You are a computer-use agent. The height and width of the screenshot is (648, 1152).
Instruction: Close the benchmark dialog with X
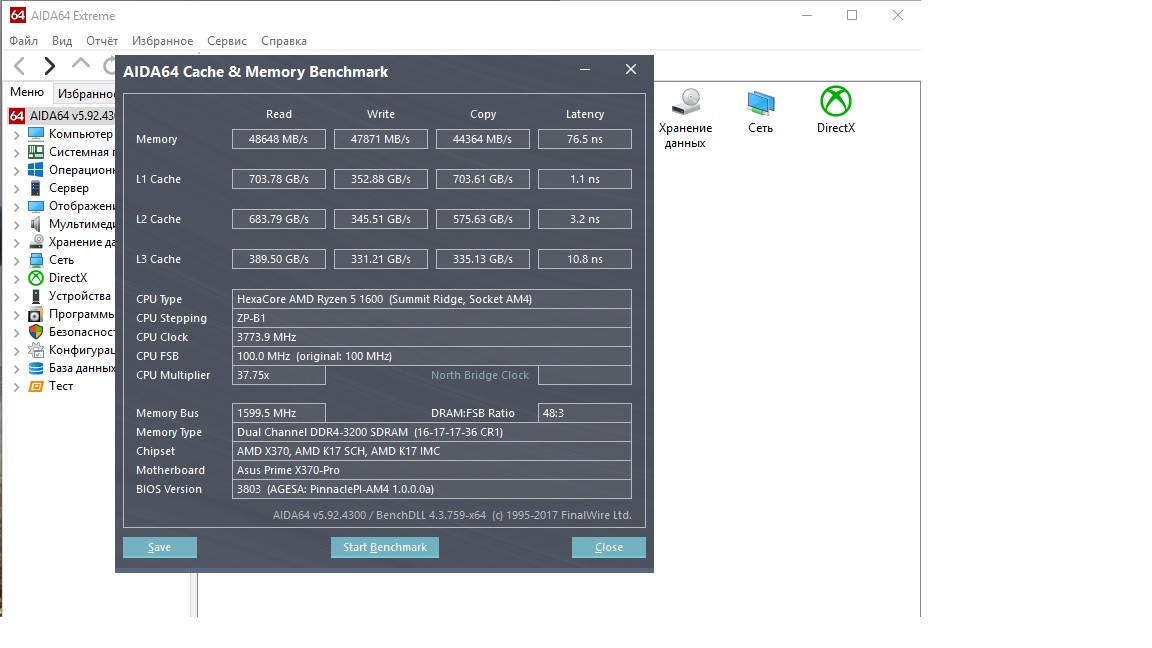pyautogui.click(x=631, y=69)
